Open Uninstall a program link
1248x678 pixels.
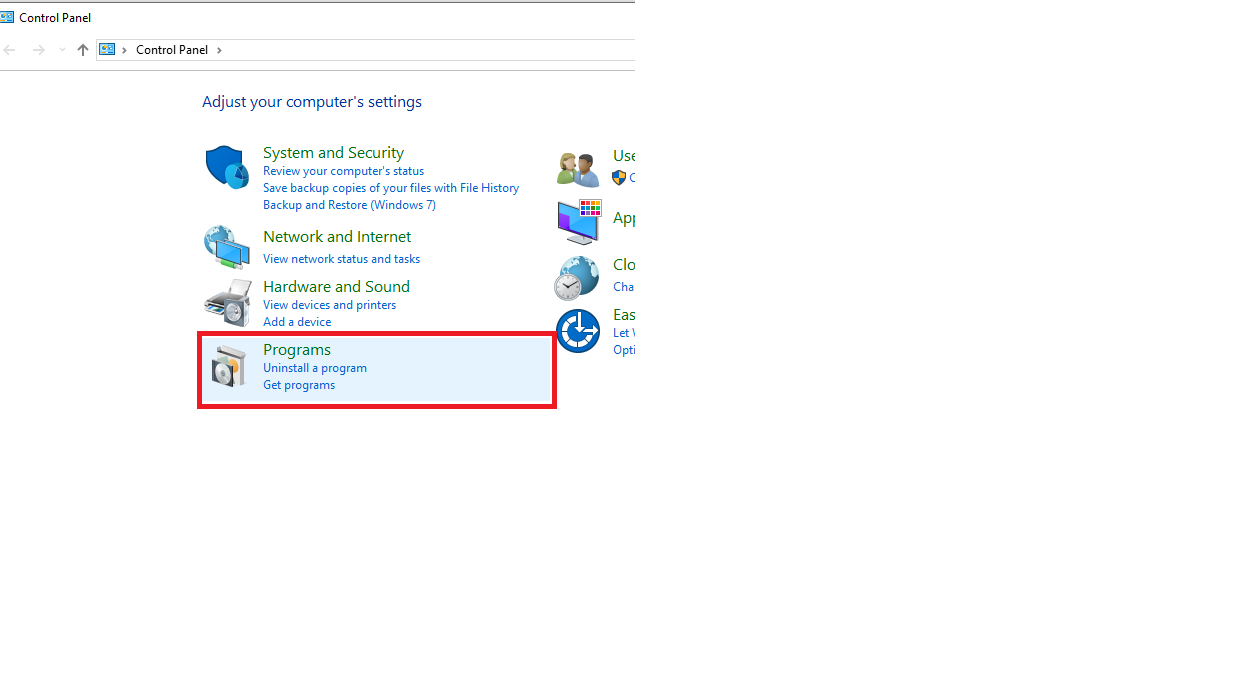click(x=315, y=368)
